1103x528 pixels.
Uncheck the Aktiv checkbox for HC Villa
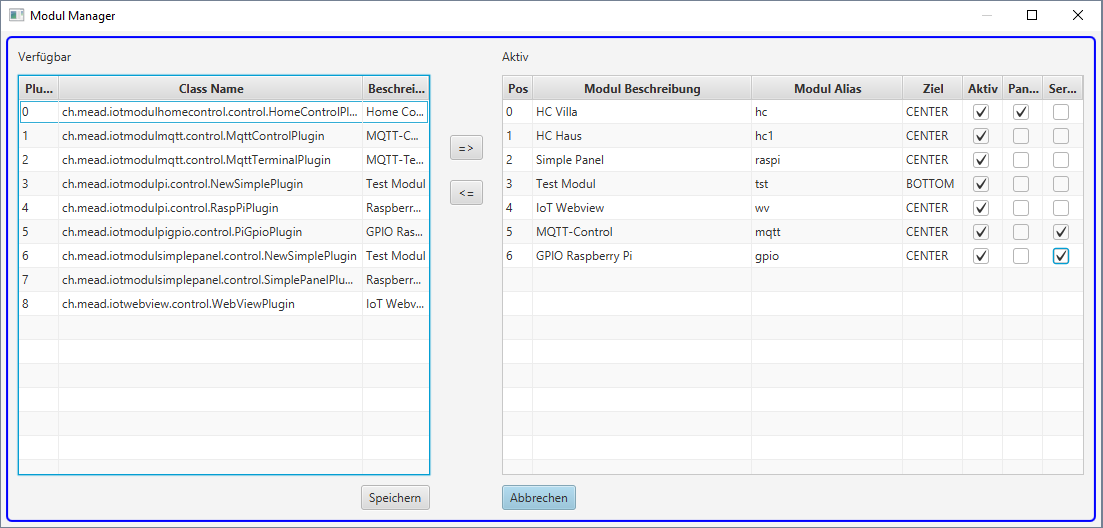tap(981, 112)
